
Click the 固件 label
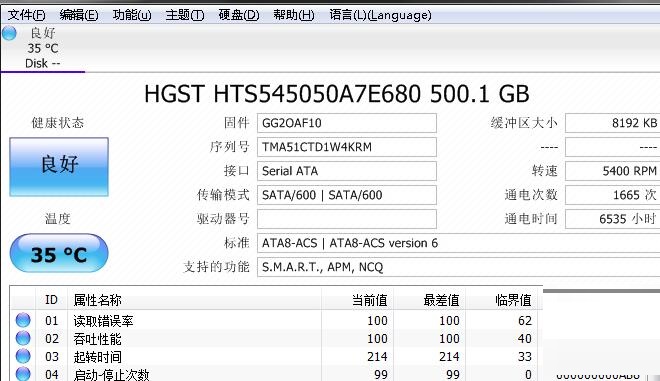237,123
